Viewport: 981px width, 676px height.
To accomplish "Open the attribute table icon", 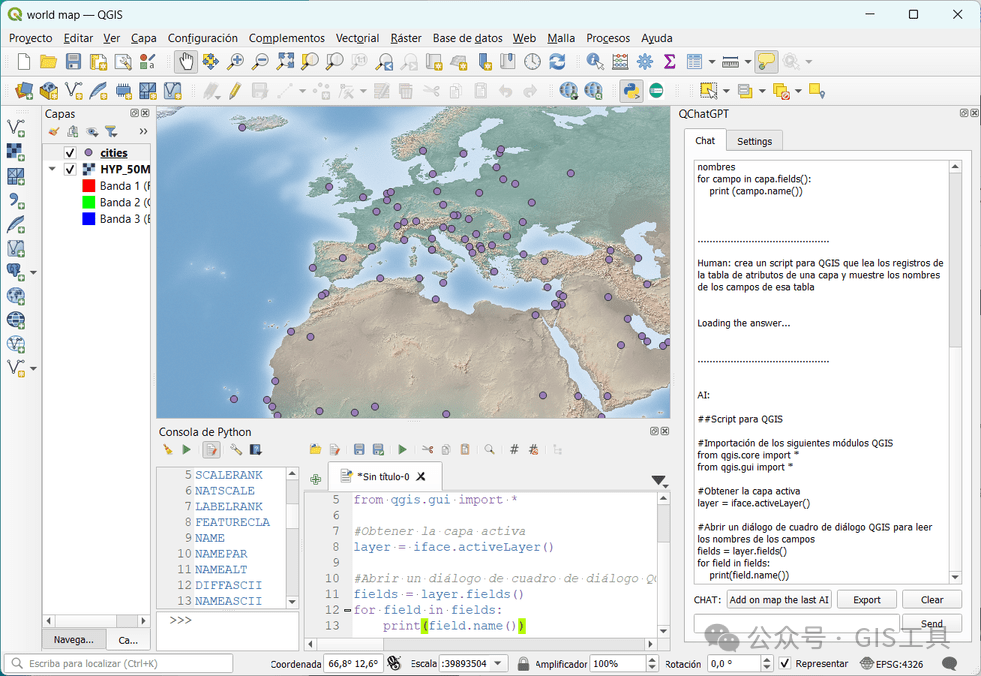I will (x=694, y=61).
